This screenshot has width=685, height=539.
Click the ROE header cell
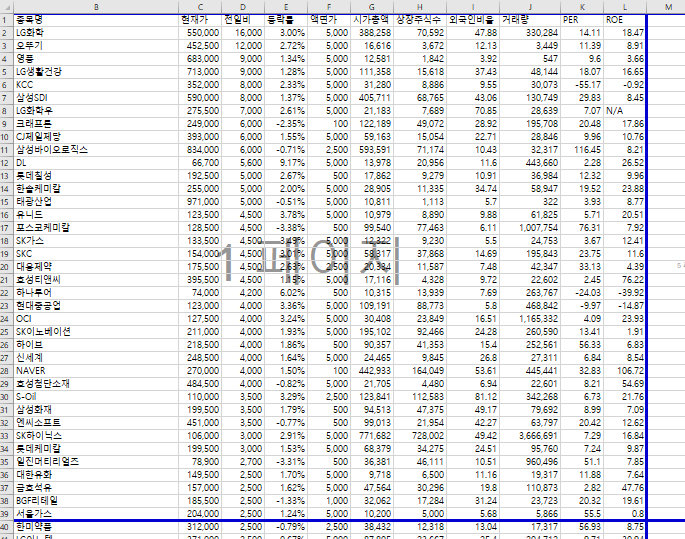pyautogui.click(x=625, y=20)
